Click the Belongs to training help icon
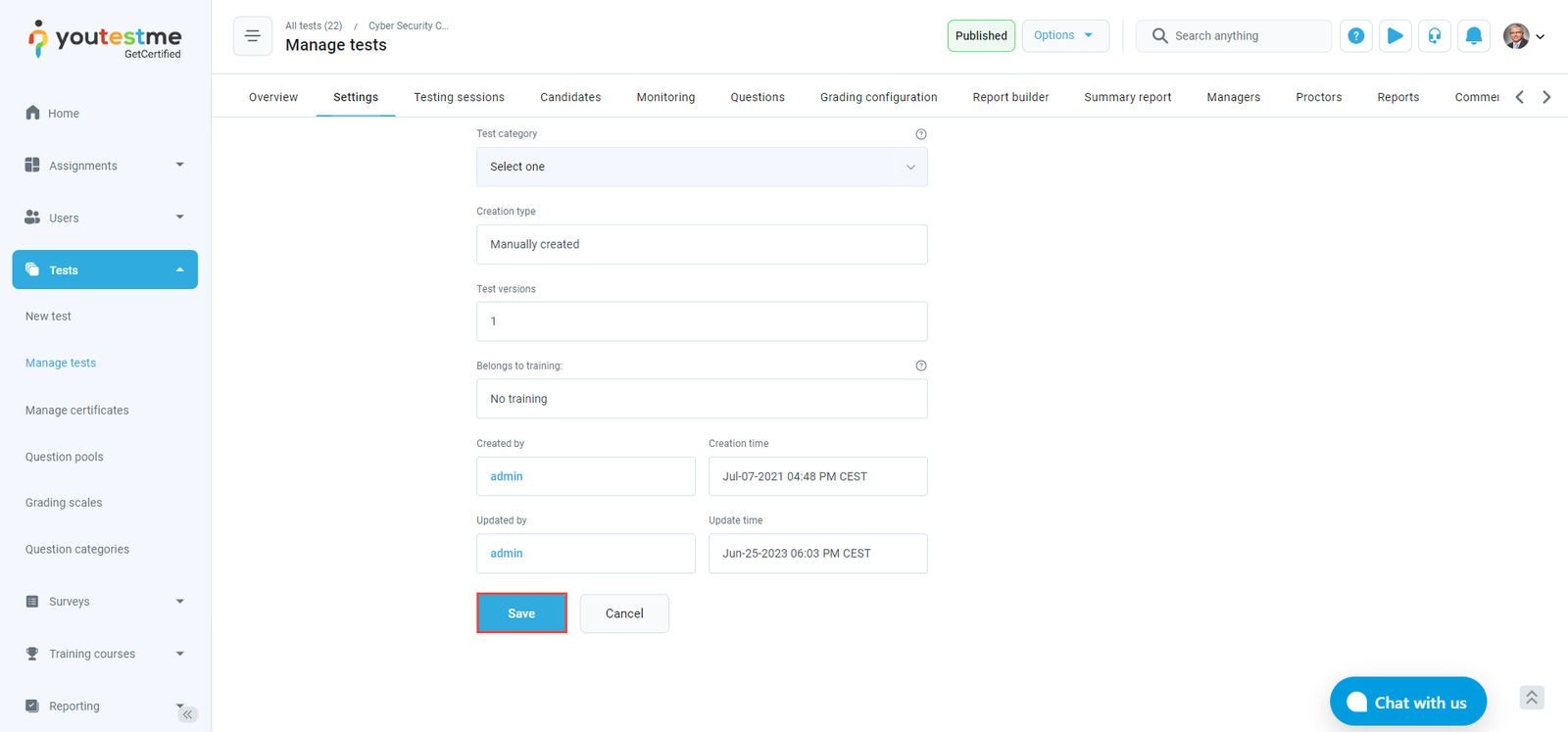Screen dimensions: 1568x732 click(920, 366)
